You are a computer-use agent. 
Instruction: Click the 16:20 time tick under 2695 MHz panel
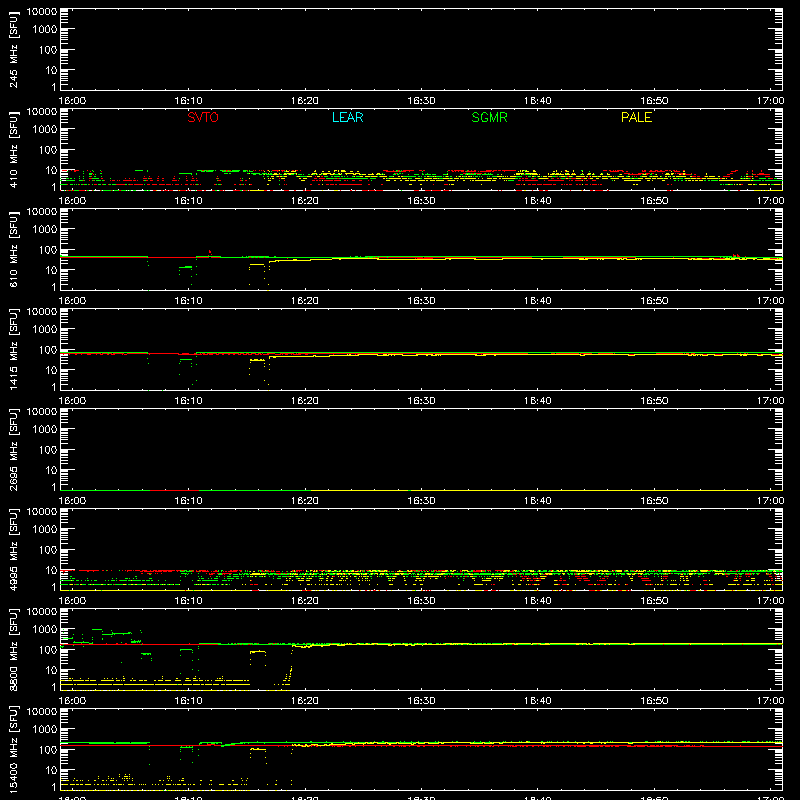[305, 501]
